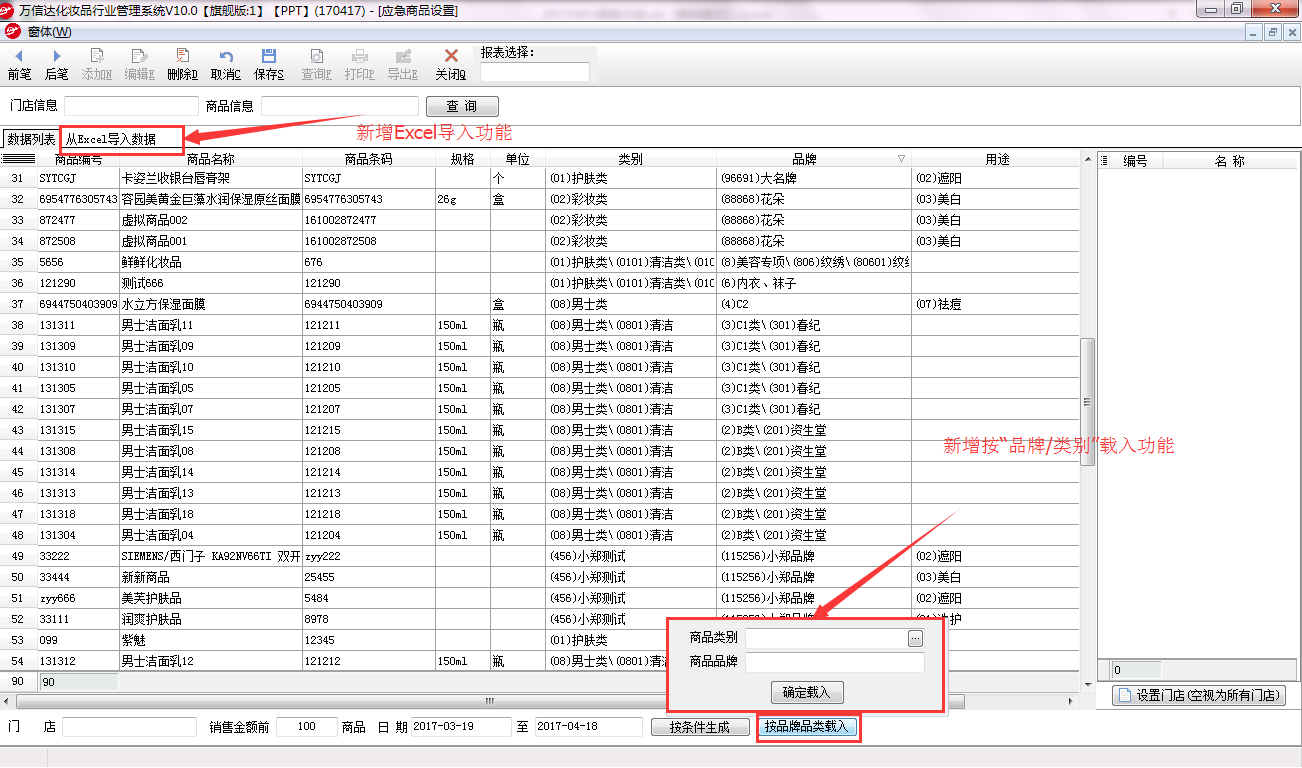Switch to 从Excel导入数据 tab
This screenshot has height=768, width=1302.
(x=121, y=139)
